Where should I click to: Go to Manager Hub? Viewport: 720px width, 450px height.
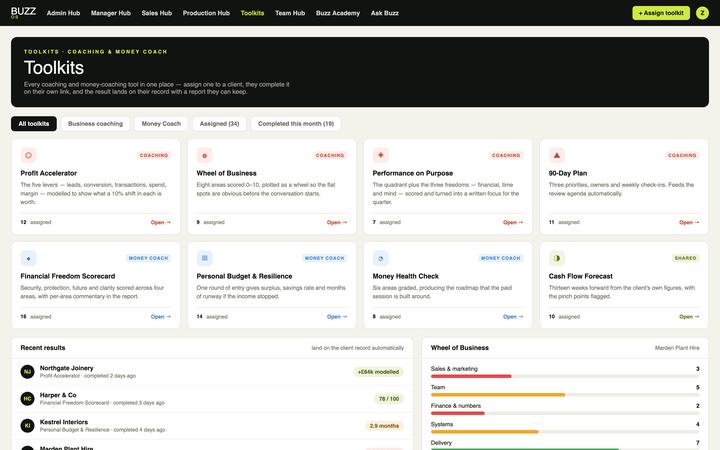(111, 13)
